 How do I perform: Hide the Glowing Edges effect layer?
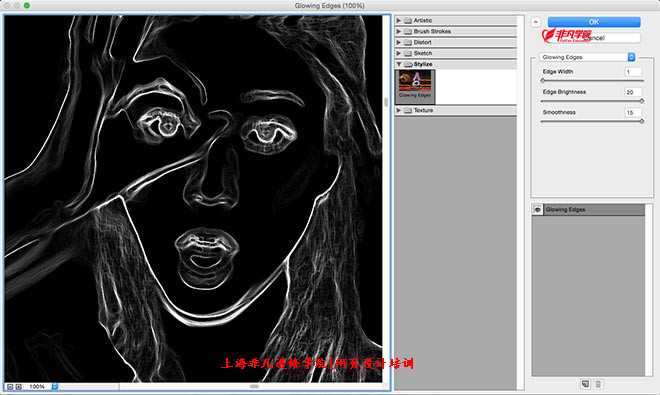tap(538, 210)
